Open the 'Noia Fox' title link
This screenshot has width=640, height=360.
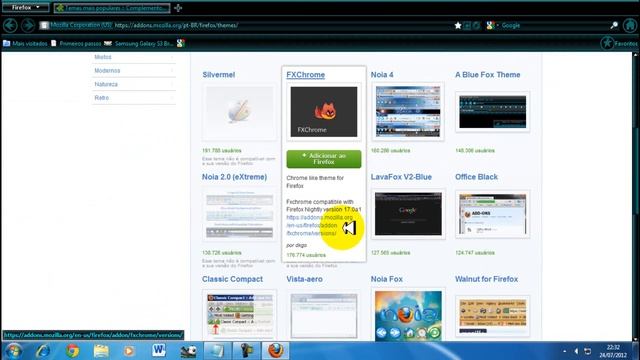coord(387,279)
